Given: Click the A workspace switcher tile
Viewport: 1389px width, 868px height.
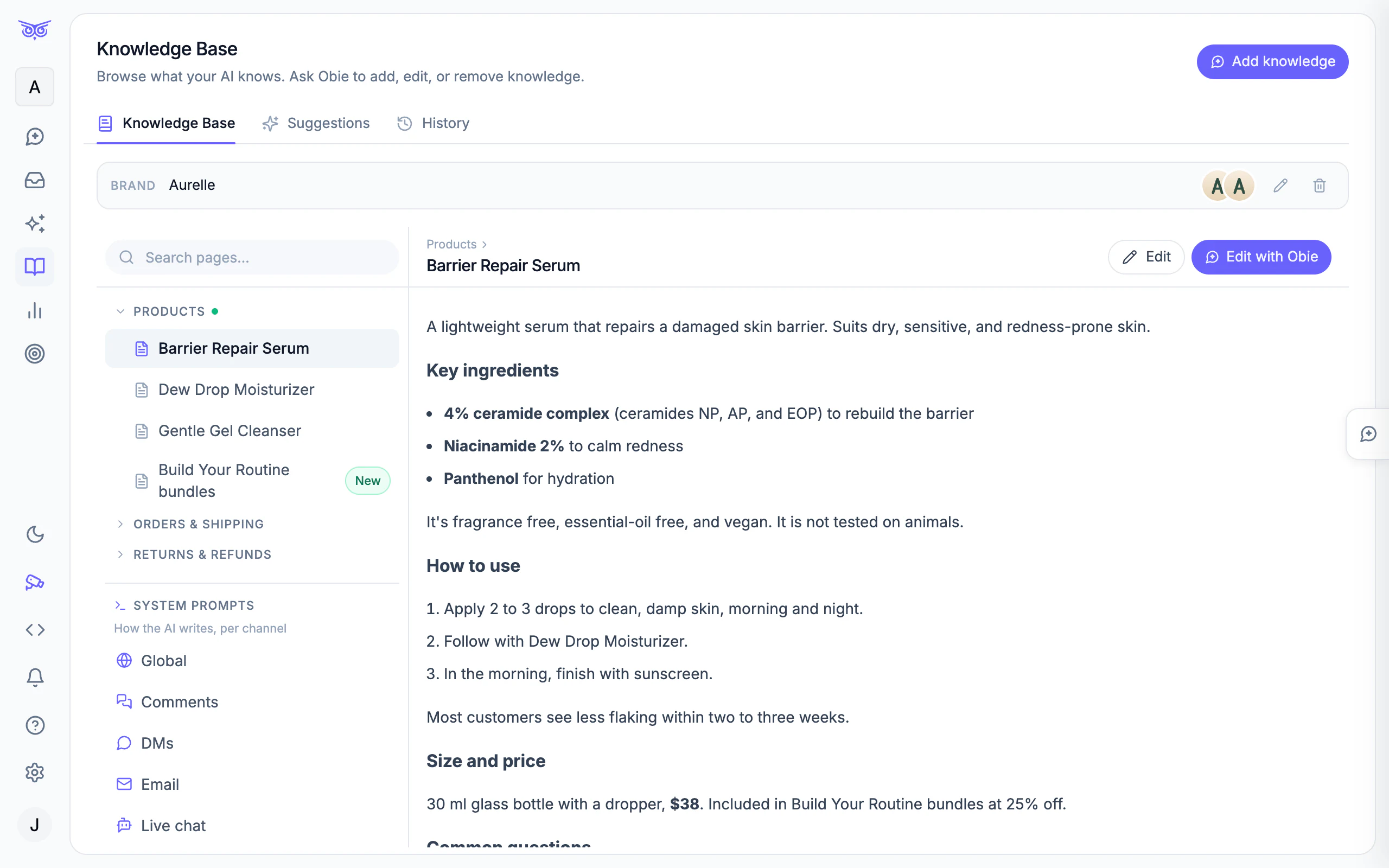Looking at the screenshot, I should [34, 87].
